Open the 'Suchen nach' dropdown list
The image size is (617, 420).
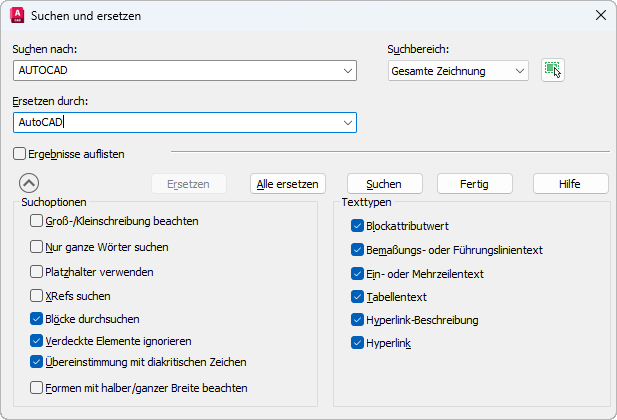tap(348, 71)
